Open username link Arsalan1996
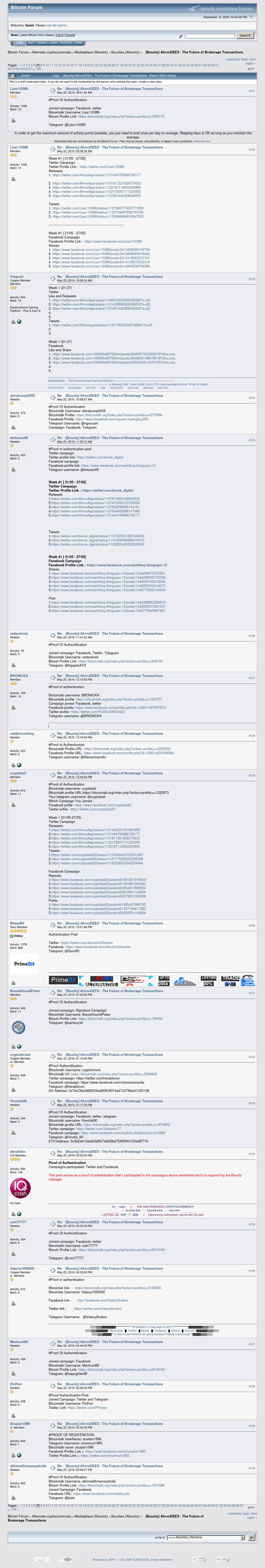Image resolution: width=265 pixels, height=1568 pixels. 20,1424
